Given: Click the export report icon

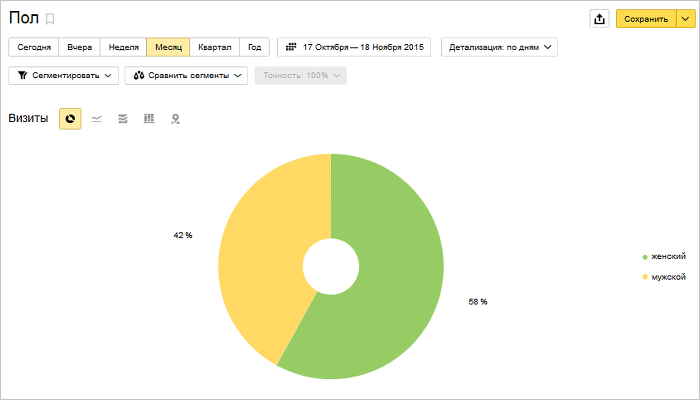Looking at the screenshot, I should 599,18.
